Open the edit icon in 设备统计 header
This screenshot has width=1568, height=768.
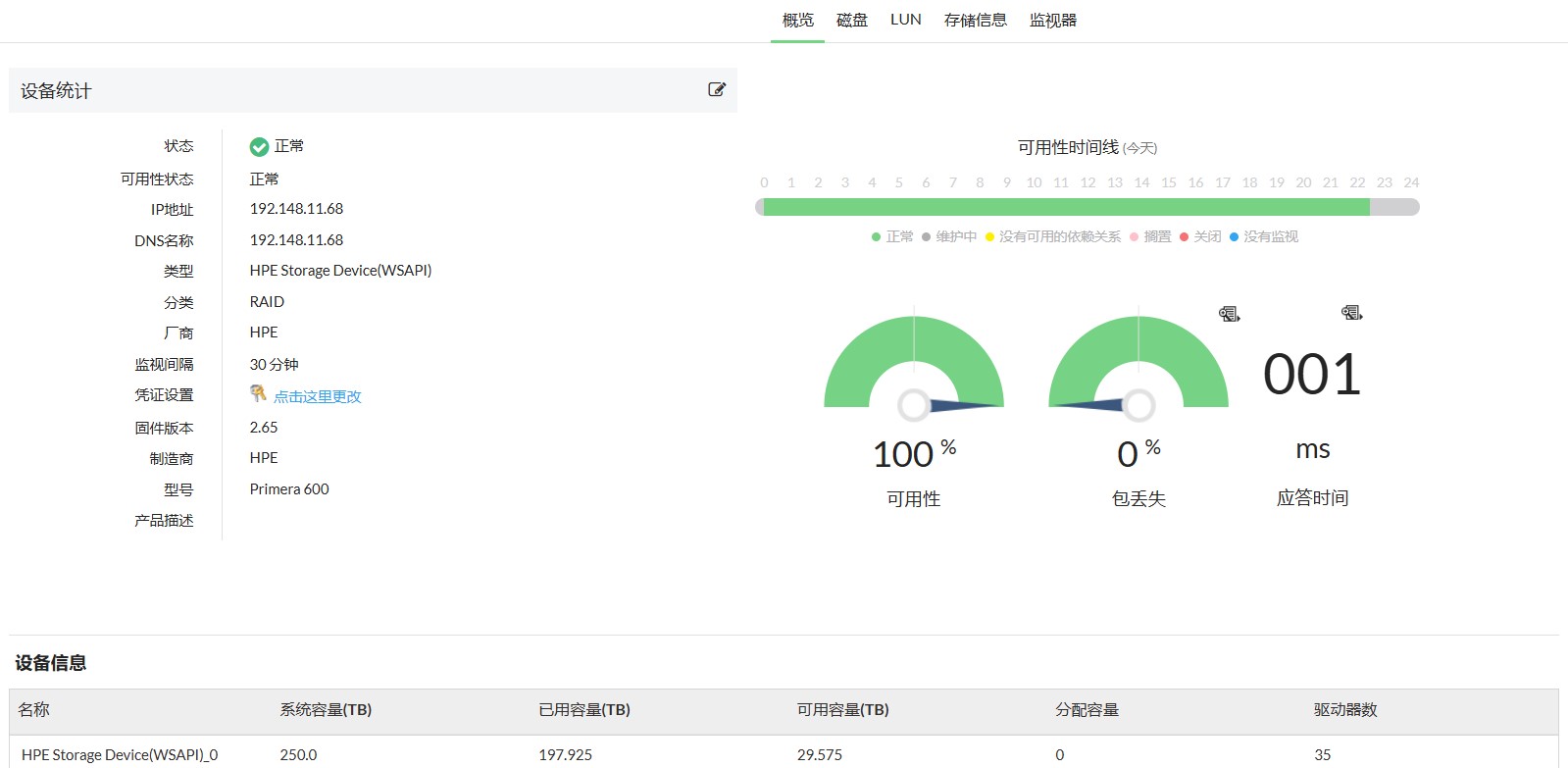(717, 89)
